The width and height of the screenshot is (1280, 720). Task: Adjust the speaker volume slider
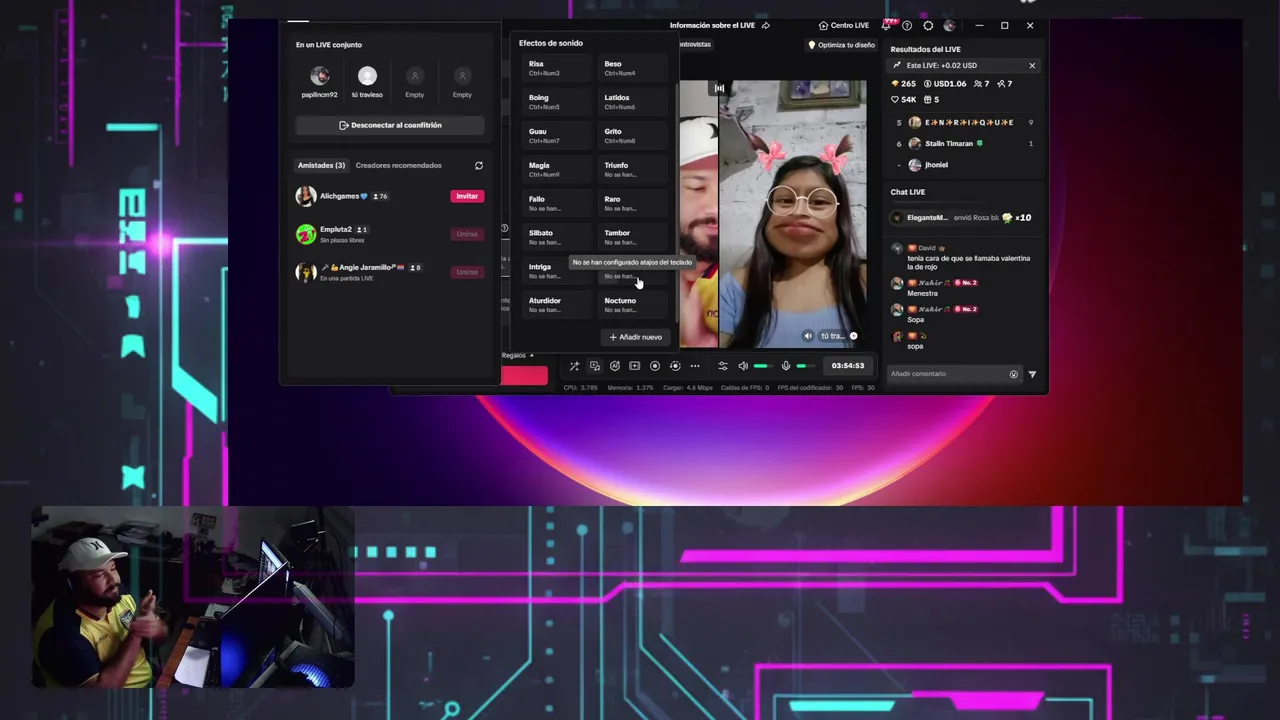click(763, 366)
